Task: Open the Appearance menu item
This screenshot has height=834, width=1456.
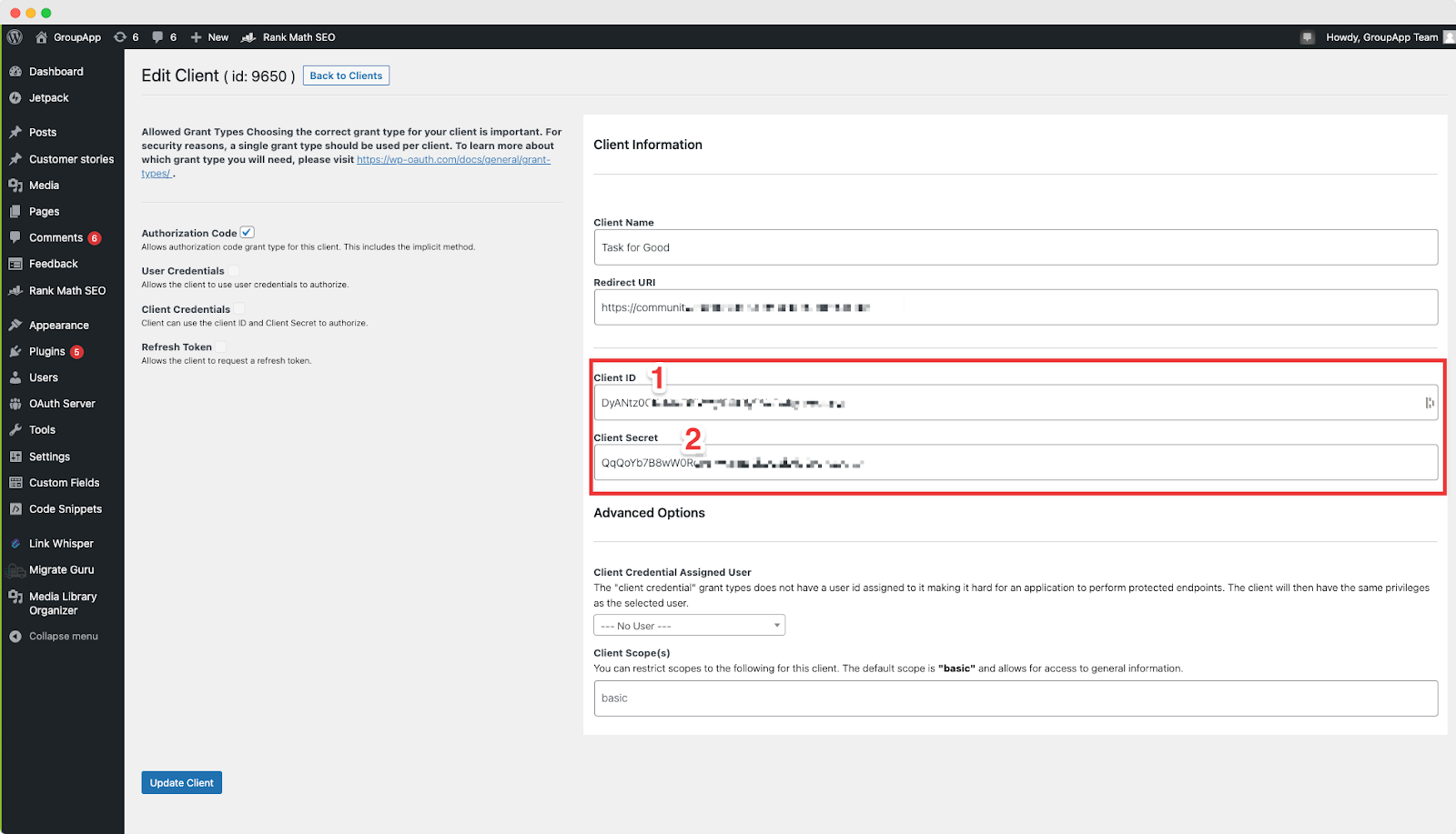Action: (59, 326)
